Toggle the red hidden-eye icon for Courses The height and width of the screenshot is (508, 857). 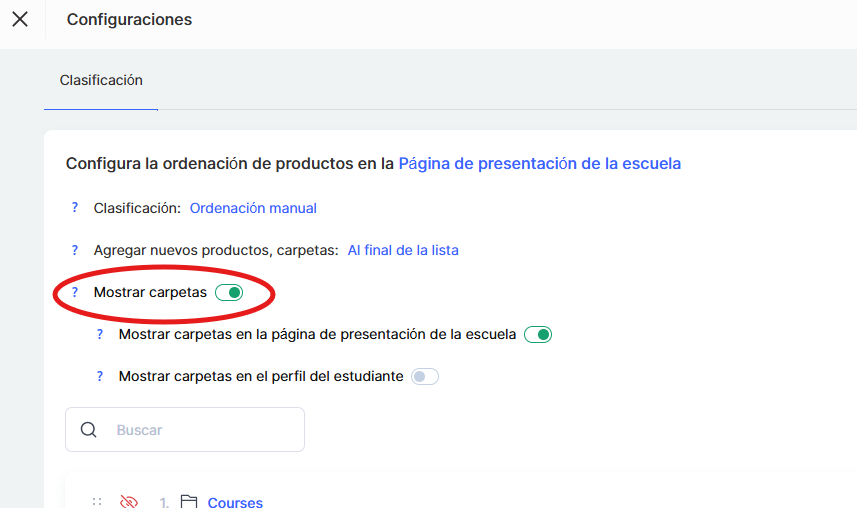[128, 502]
